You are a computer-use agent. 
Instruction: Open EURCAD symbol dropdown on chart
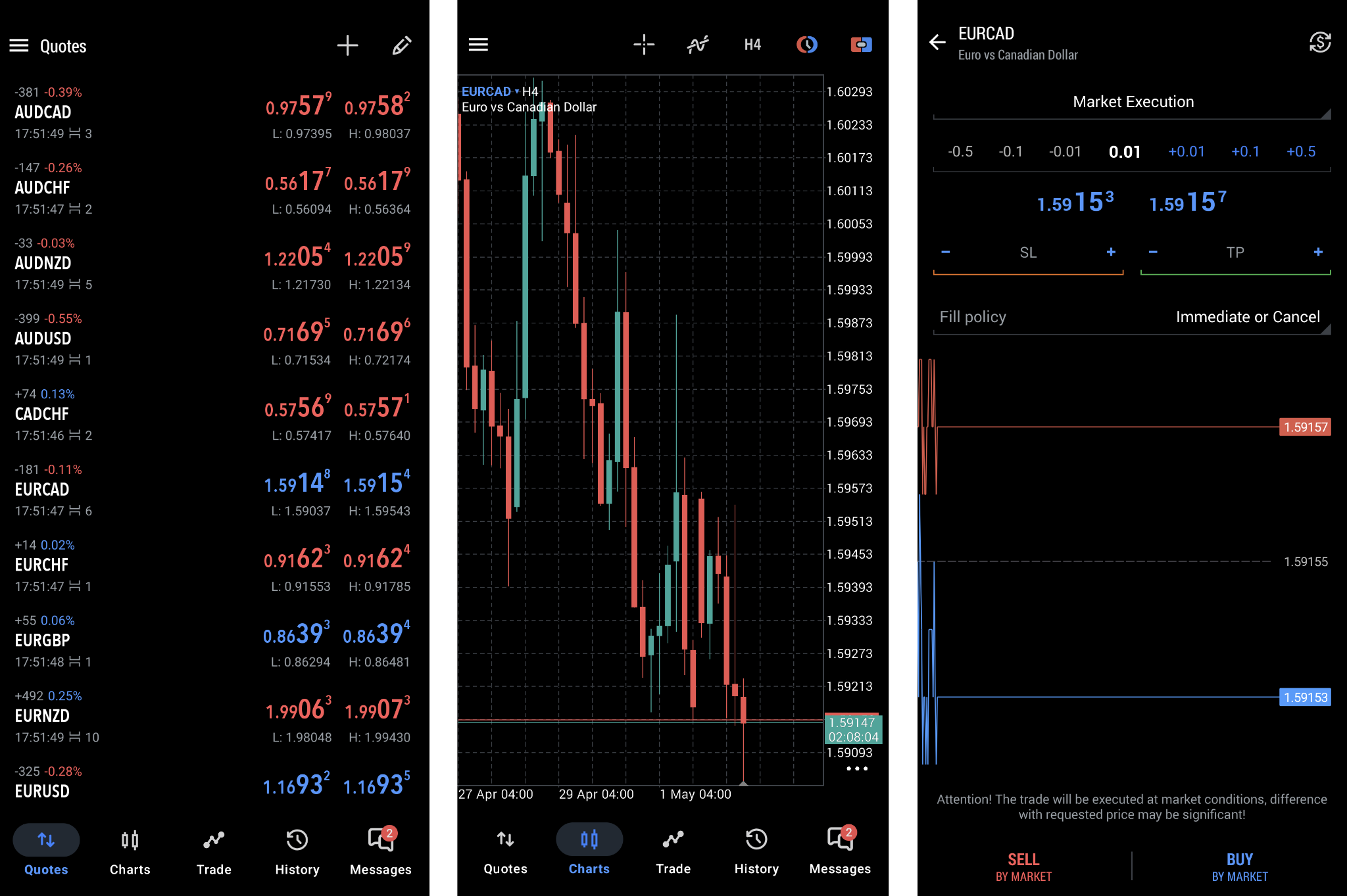tap(491, 91)
